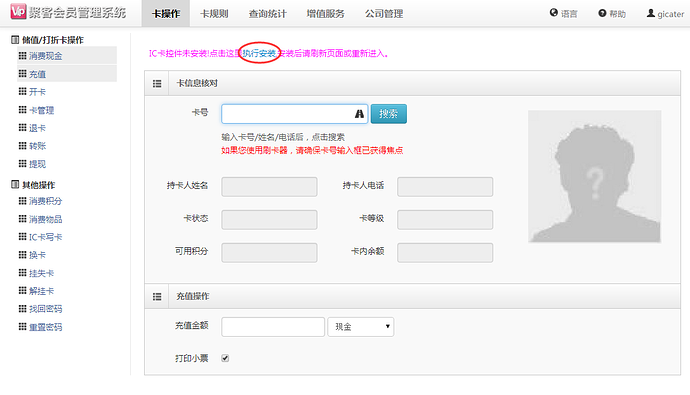The image size is (690, 395).
Task: Open the 公司管理 tab
Action: [384, 14]
